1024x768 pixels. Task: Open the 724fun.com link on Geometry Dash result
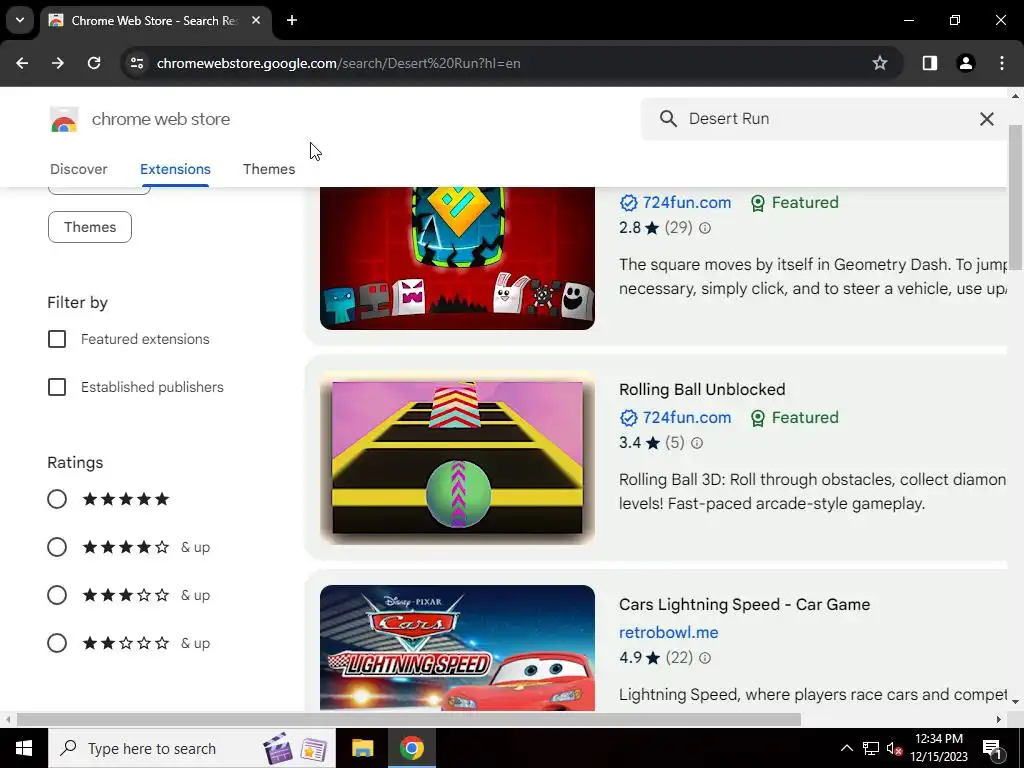(x=686, y=203)
